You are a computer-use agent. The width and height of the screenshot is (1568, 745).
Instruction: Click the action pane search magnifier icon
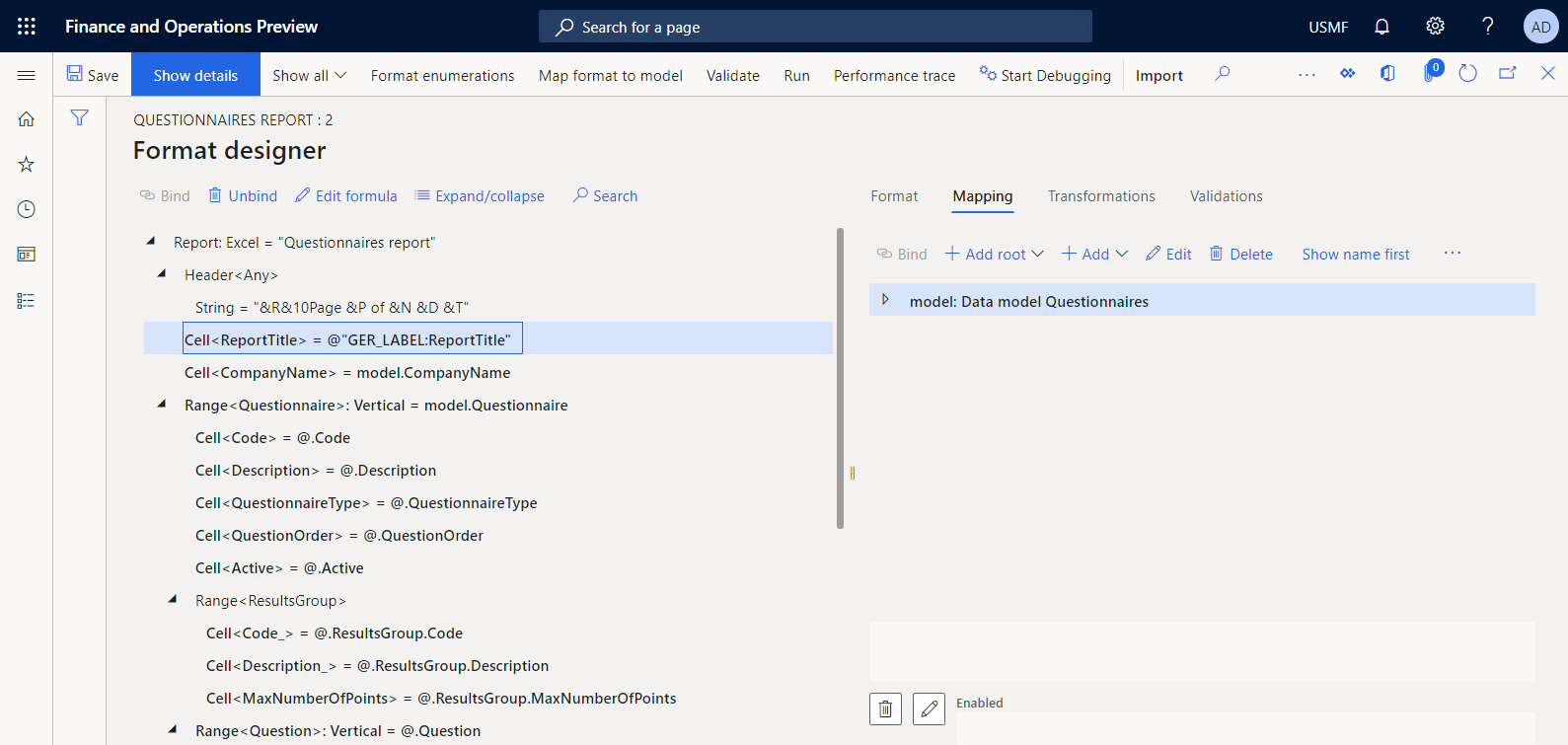1223,74
